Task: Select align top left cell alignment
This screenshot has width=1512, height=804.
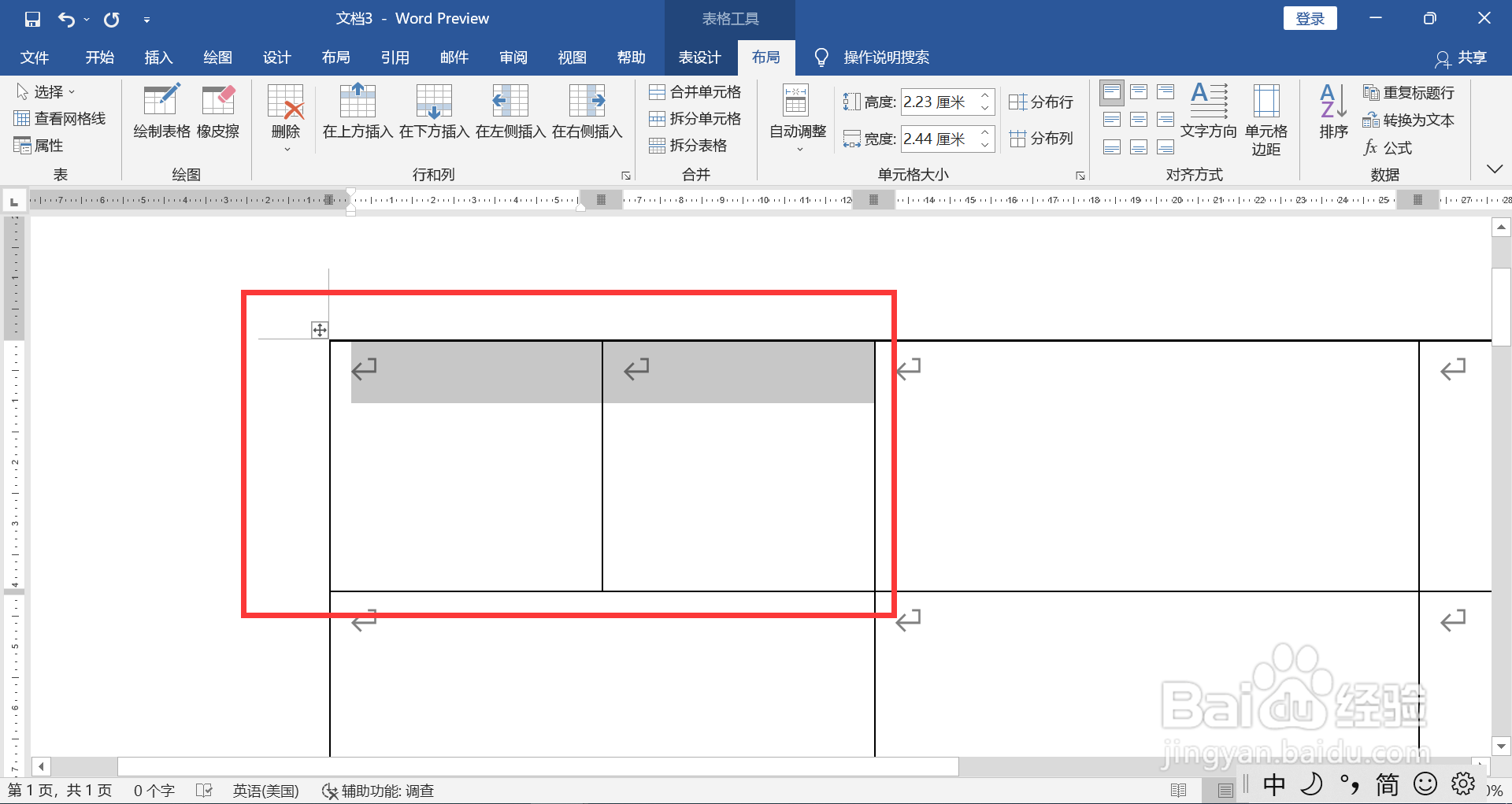Action: coord(1112,93)
